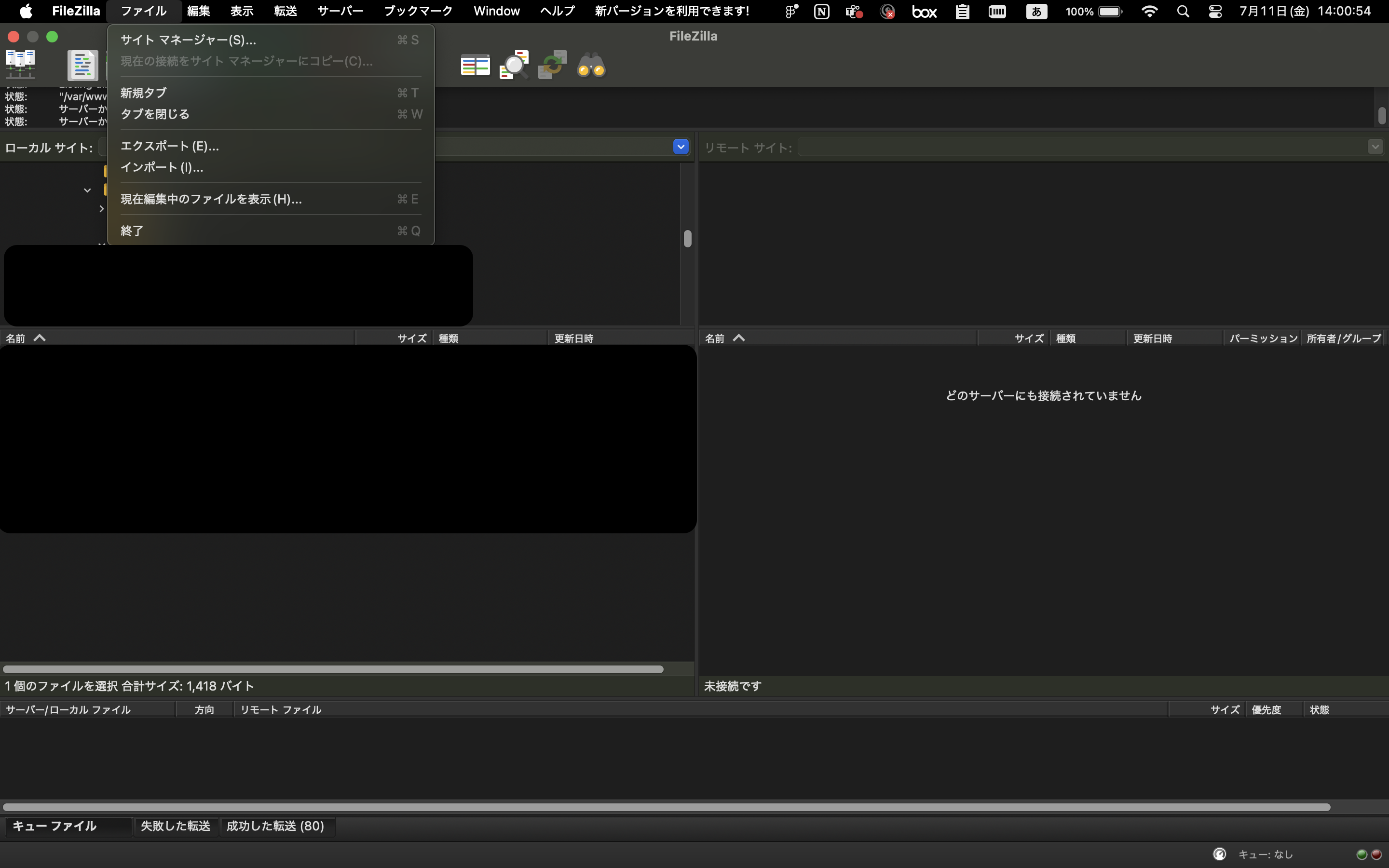Click the 未接続です status text
This screenshot has height=868, width=1389.
click(733, 686)
